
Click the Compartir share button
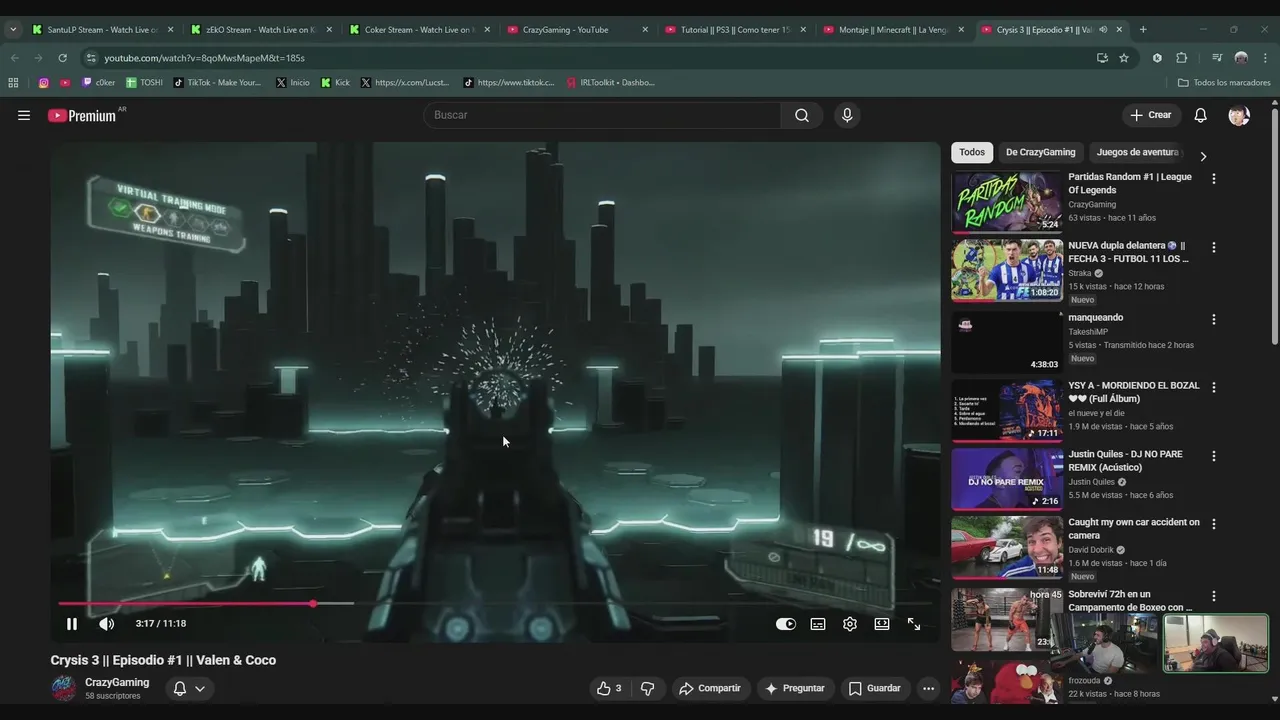click(710, 688)
